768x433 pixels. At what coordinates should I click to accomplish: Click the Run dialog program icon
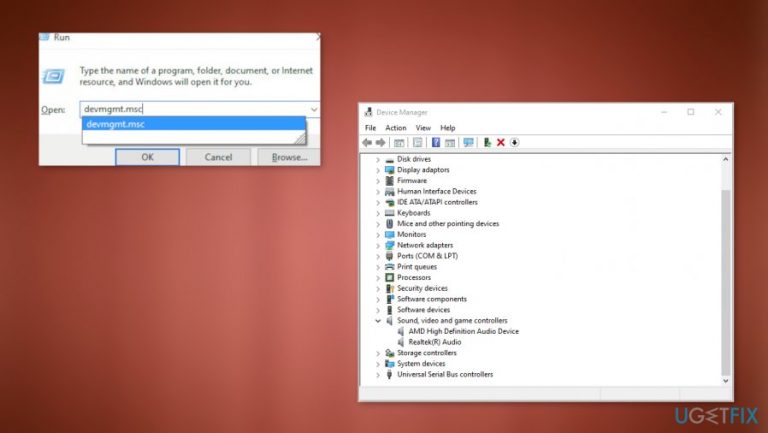pyautogui.click(x=53, y=76)
